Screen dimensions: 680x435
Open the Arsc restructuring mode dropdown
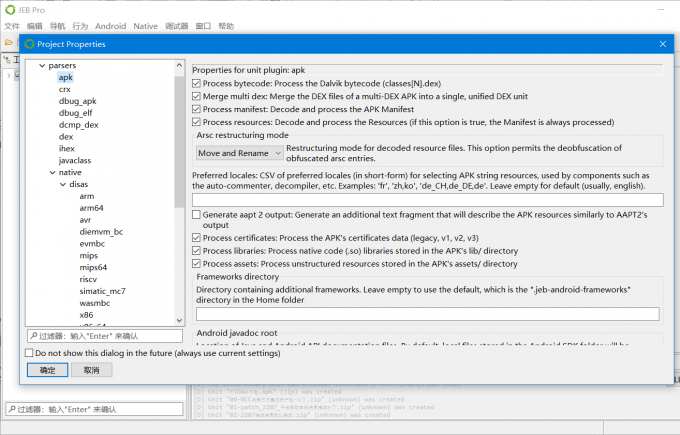[239, 153]
